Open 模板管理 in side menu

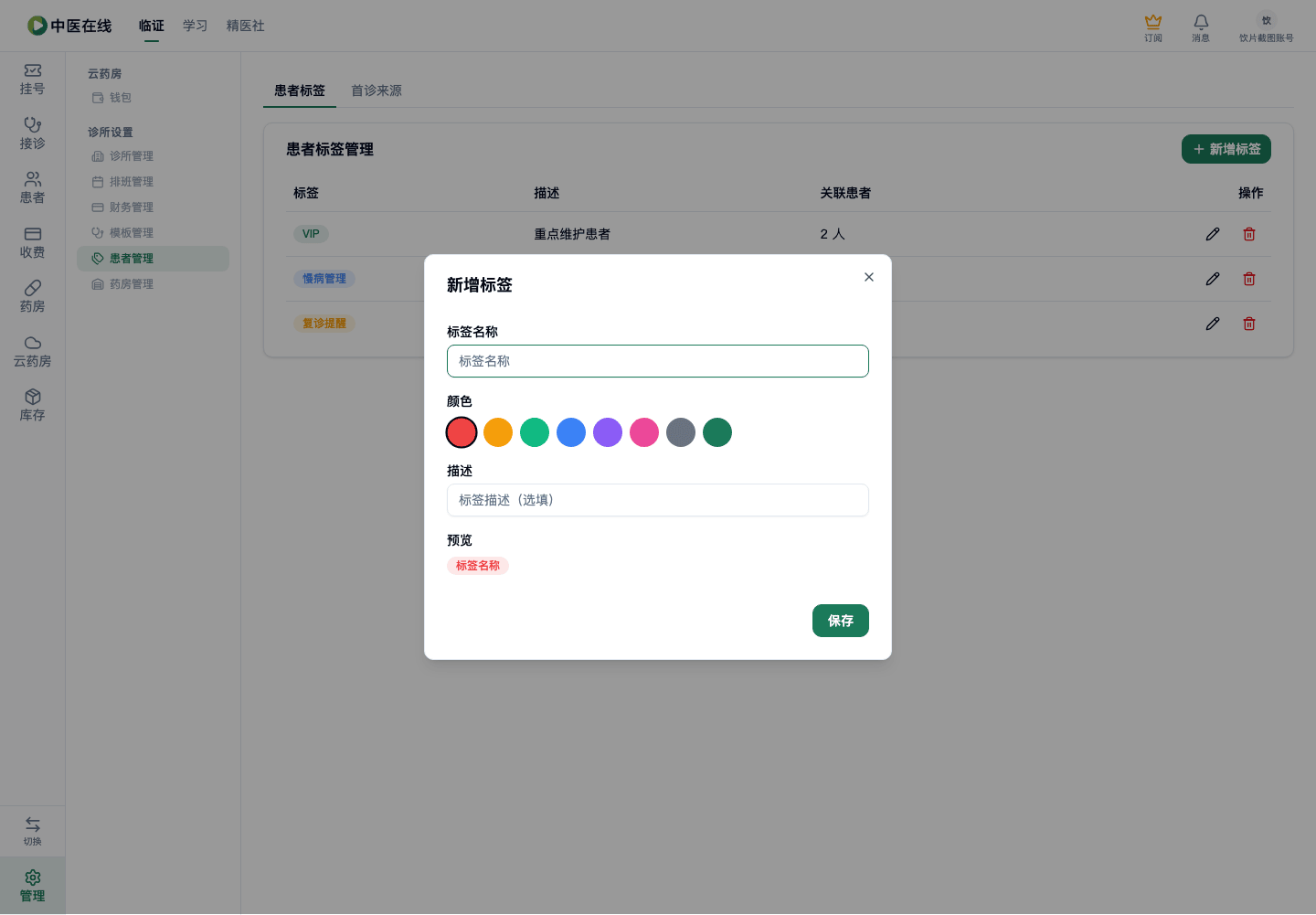click(x=153, y=233)
